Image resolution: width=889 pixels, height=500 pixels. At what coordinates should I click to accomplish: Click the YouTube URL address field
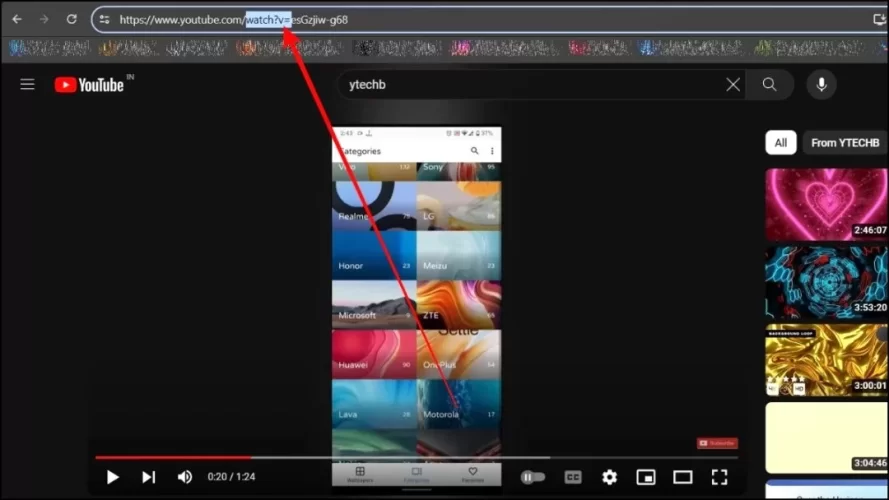[488, 20]
